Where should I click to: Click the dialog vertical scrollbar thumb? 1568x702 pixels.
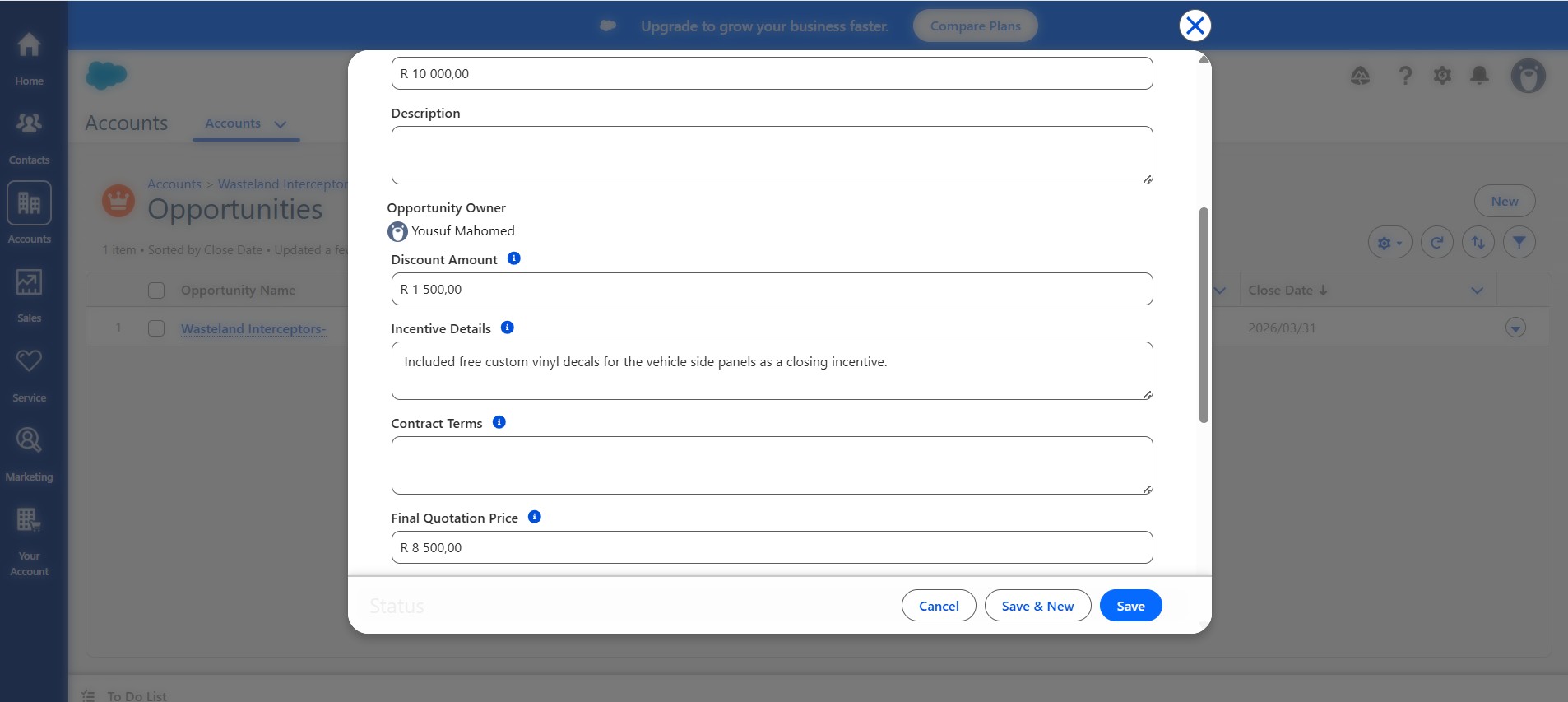[x=1204, y=315]
